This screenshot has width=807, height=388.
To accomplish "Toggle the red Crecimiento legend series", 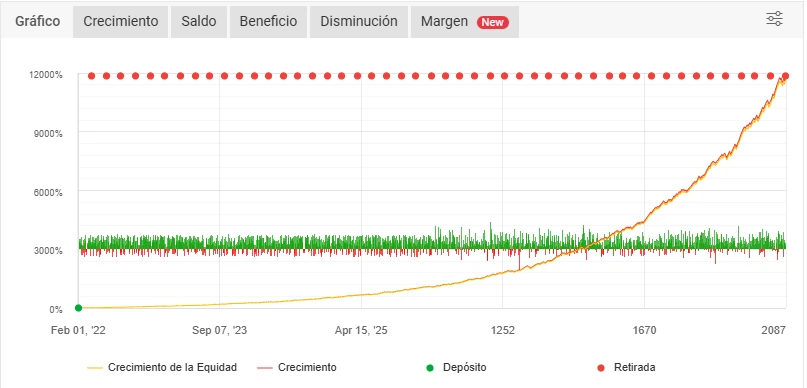I will [x=296, y=367].
